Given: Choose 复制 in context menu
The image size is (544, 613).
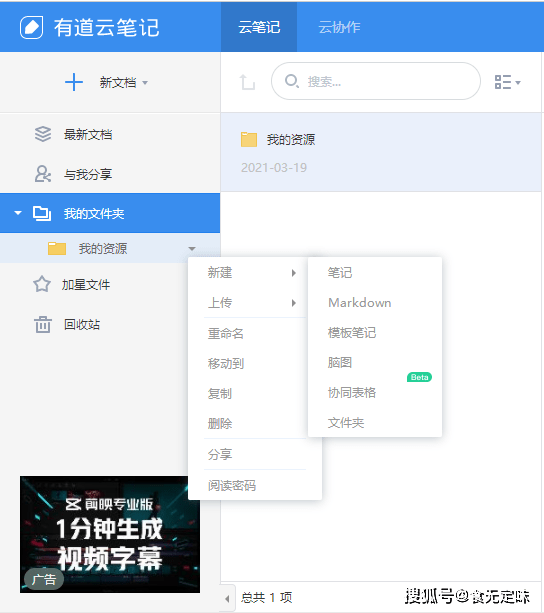Looking at the screenshot, I should point(220,394).
